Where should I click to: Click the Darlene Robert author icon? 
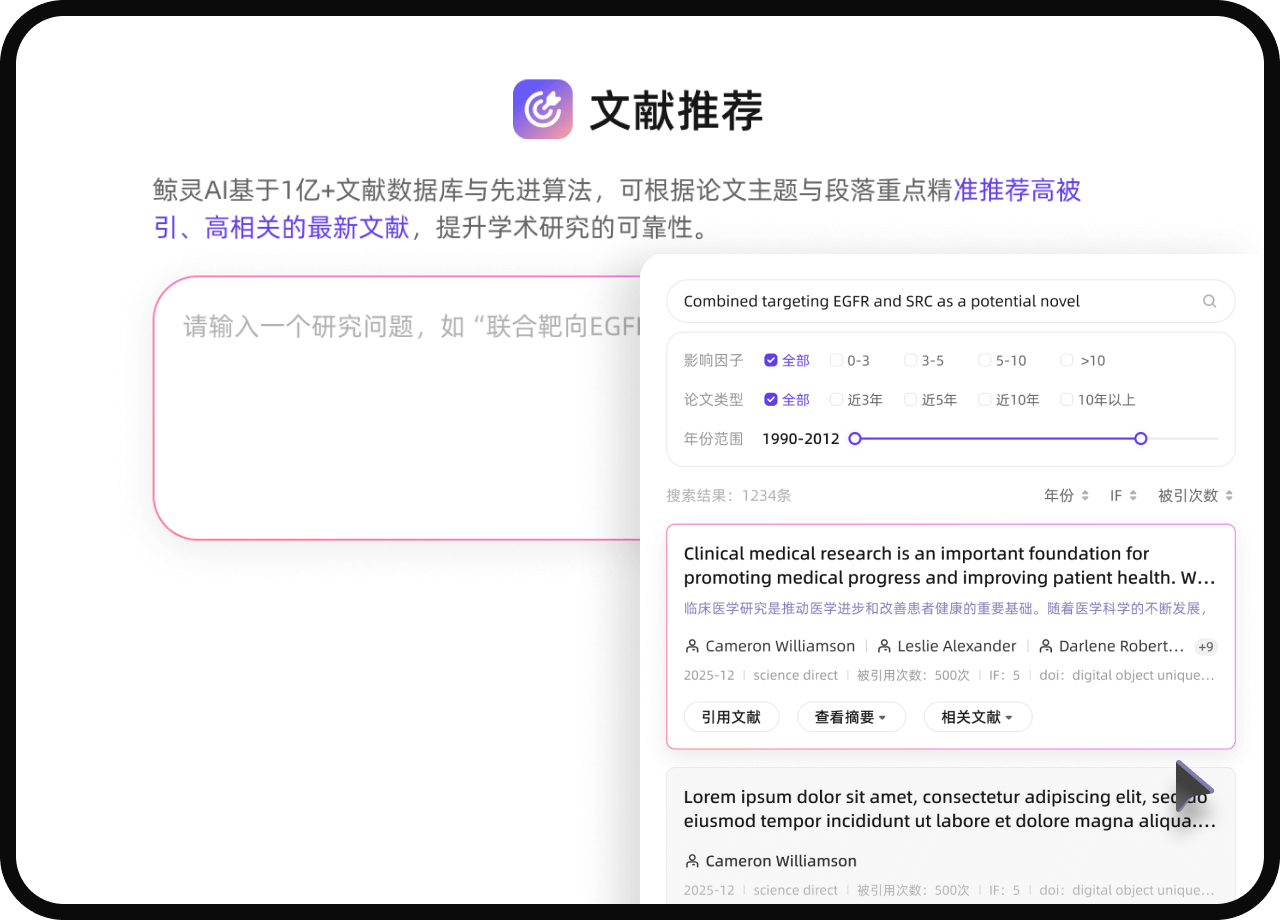[x=1046, y=646]
